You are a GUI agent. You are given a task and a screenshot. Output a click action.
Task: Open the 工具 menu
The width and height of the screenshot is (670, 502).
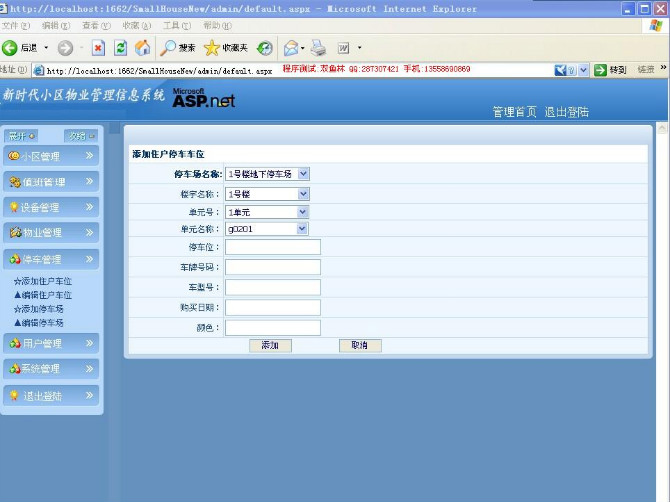tap(177, 26)
